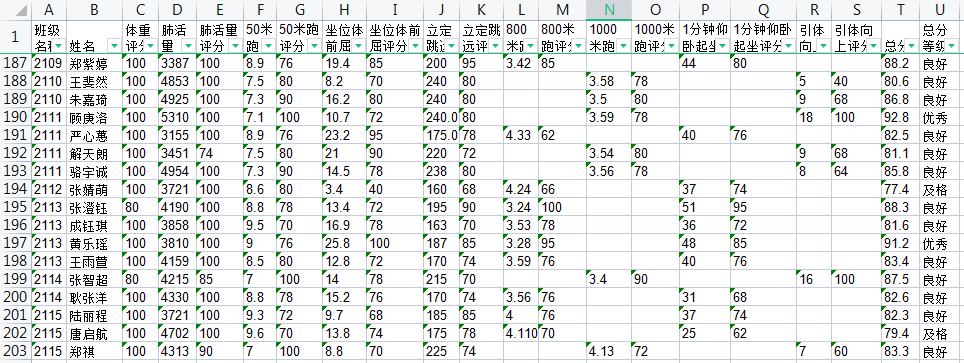Image resolution: width=964 pixels, height=363 pixels.
Task: Select the 1000m time cell 4.13
Action: (x=609, y=351)
